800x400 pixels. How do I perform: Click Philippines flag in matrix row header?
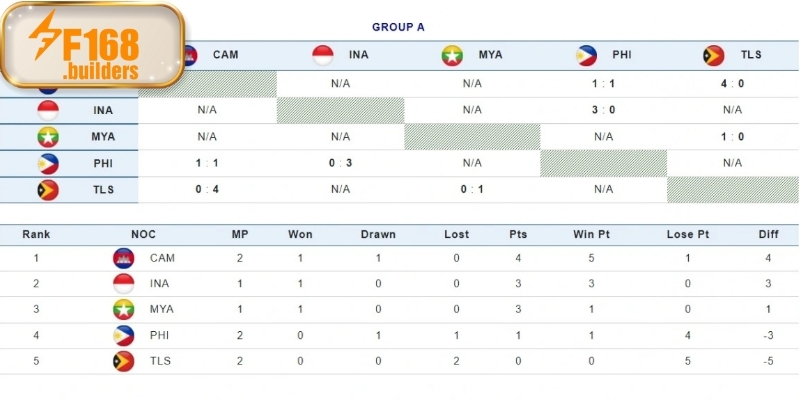pos(48,164)
